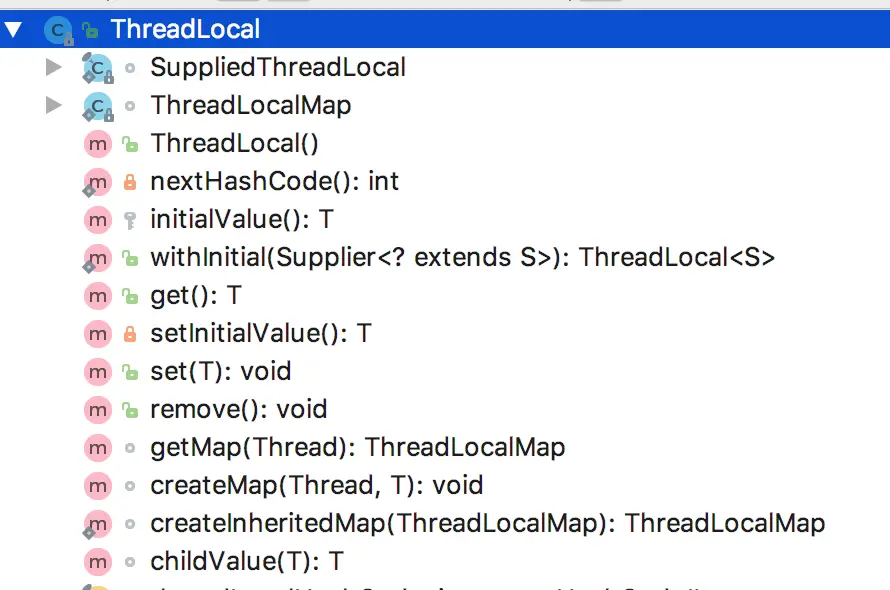Click the method icon beside withInitial(Supplier)
This screenshot has width=890, height=590.
(x=97, y=257)
